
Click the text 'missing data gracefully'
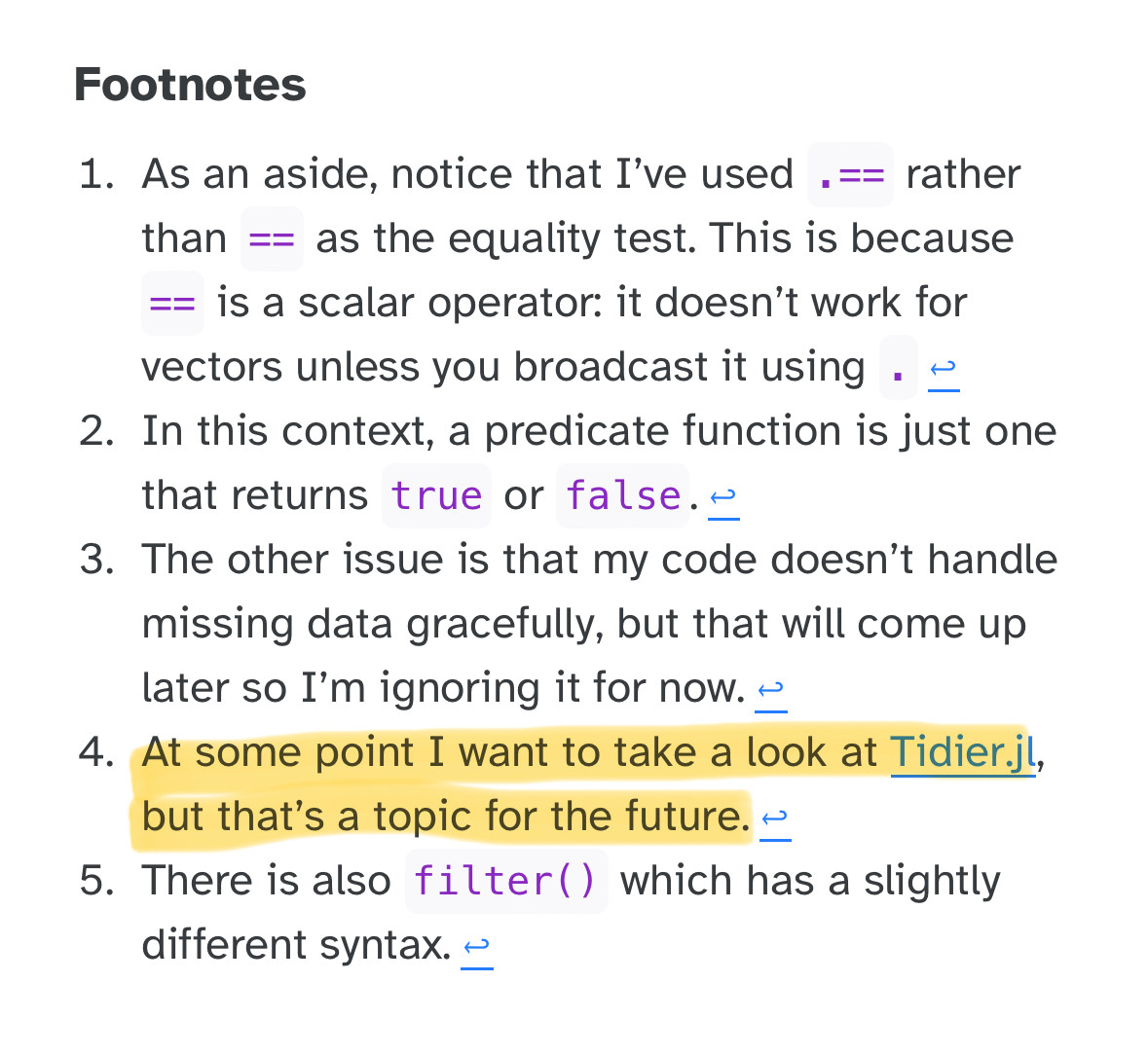click(373, 625)
